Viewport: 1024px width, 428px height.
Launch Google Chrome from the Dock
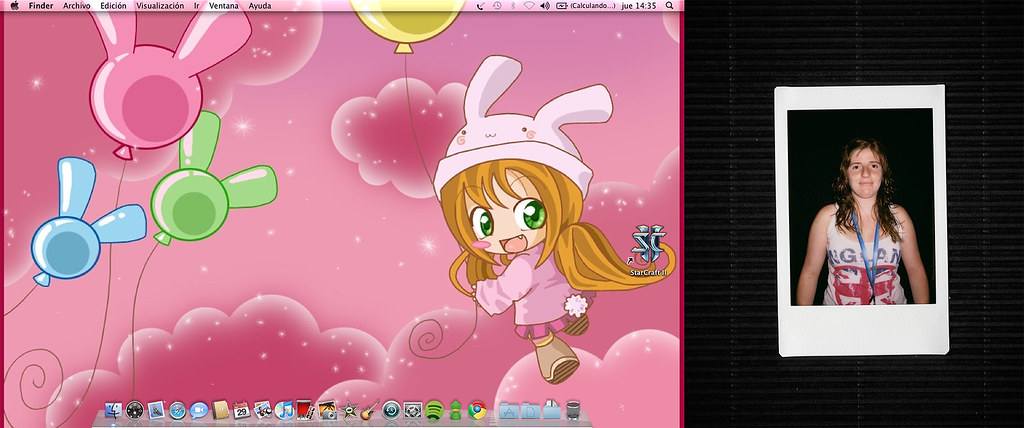pos(477,410)
